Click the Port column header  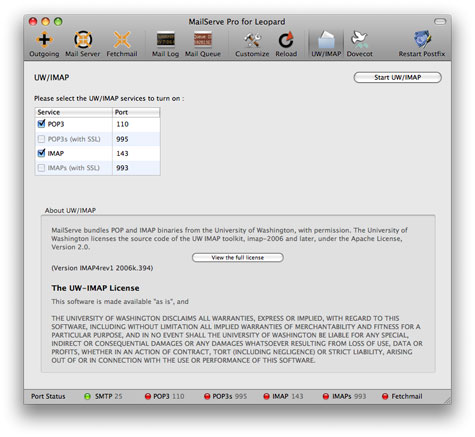point(136,112)
